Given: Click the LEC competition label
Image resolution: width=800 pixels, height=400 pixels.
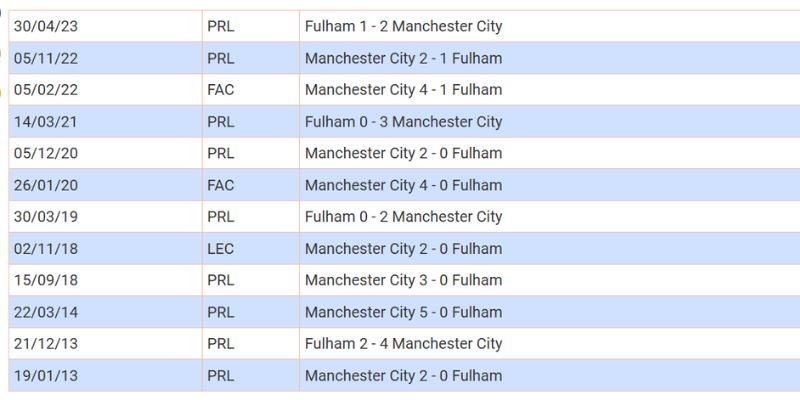Looking at the screenshot, I should [x=220, y=249].
